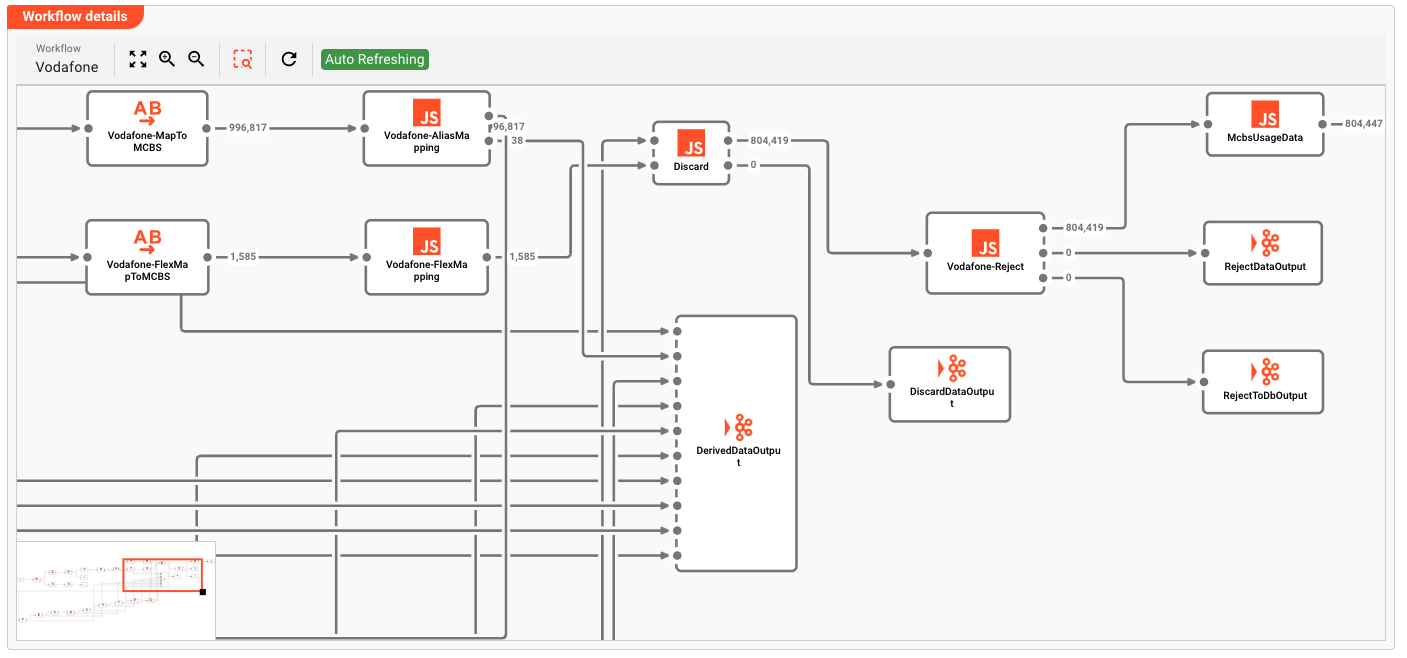Image resolution: width=1407 pixels, height=658 pixels.
Task: Click the 804,419 count on Vodafone-Reject output
Action: [x=1084, y=228]
